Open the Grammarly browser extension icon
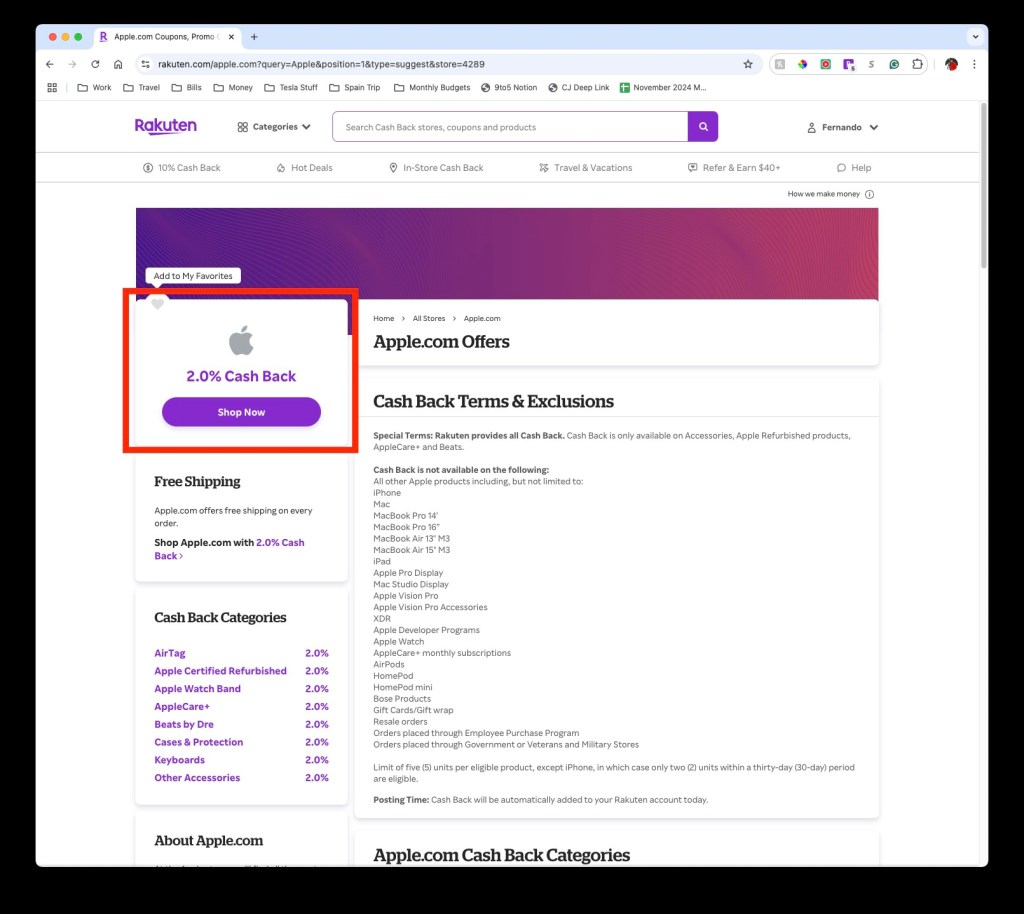The image size is (1024, 914). pyautogui.click(x=894, y=64)
